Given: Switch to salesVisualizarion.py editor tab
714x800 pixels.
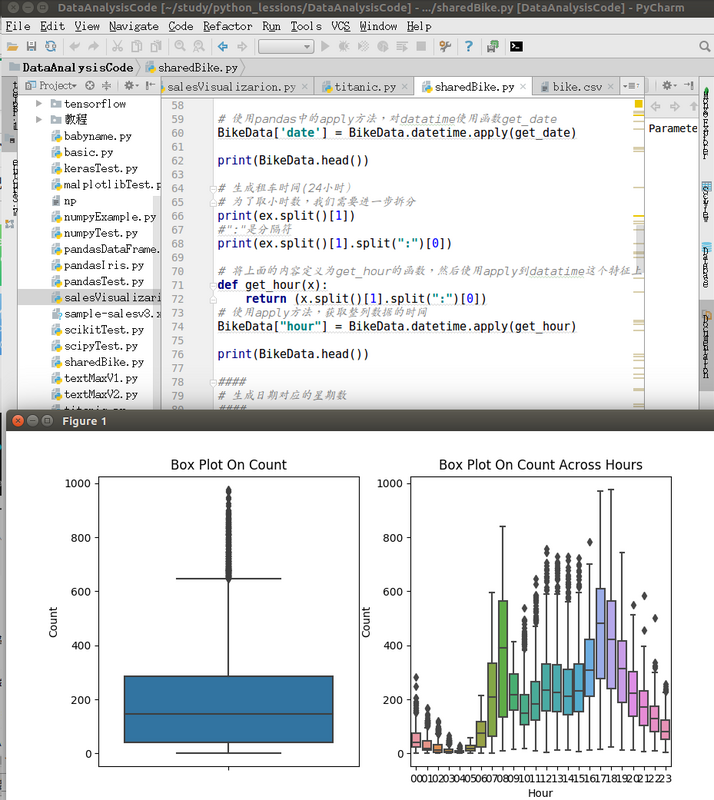Looking at the screenshot, I should pyautogui.click(x=232, y=87).
